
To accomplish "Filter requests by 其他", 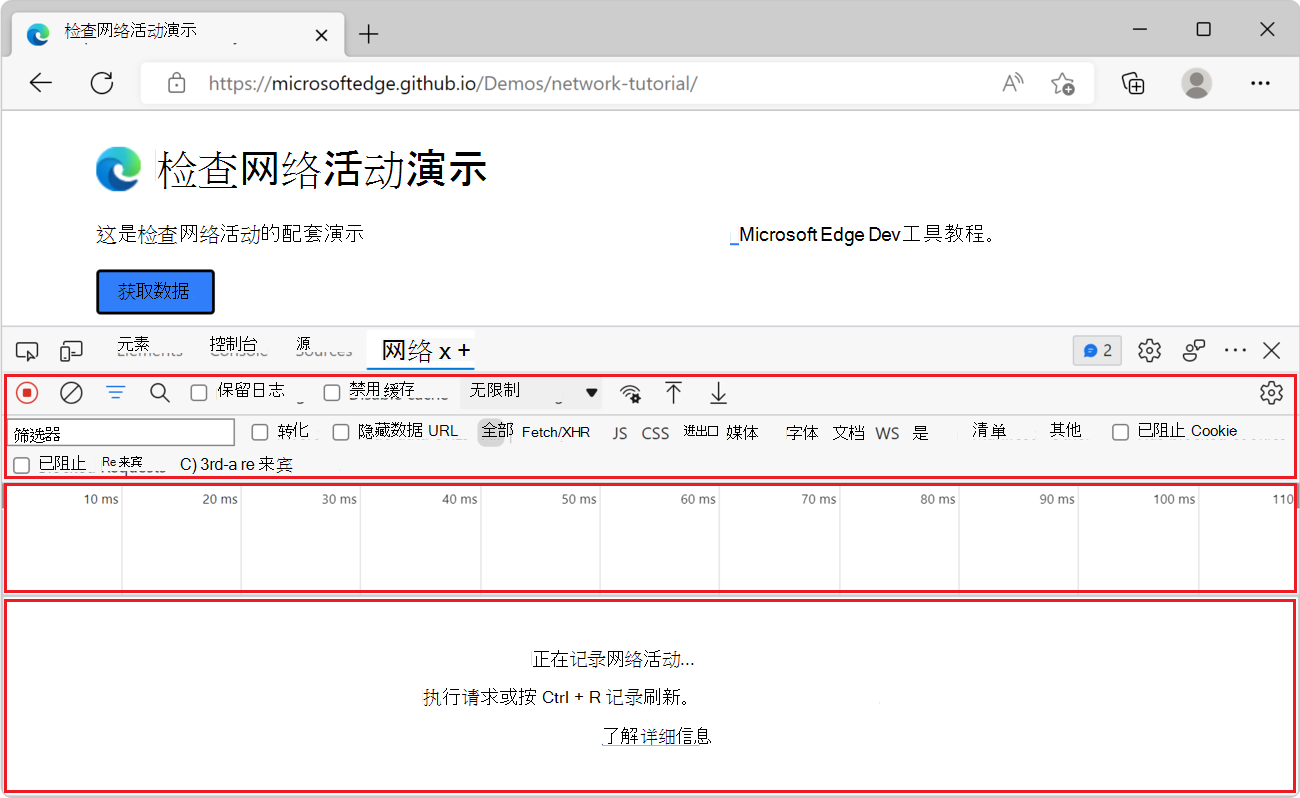I will click(x=1065, y=430).
